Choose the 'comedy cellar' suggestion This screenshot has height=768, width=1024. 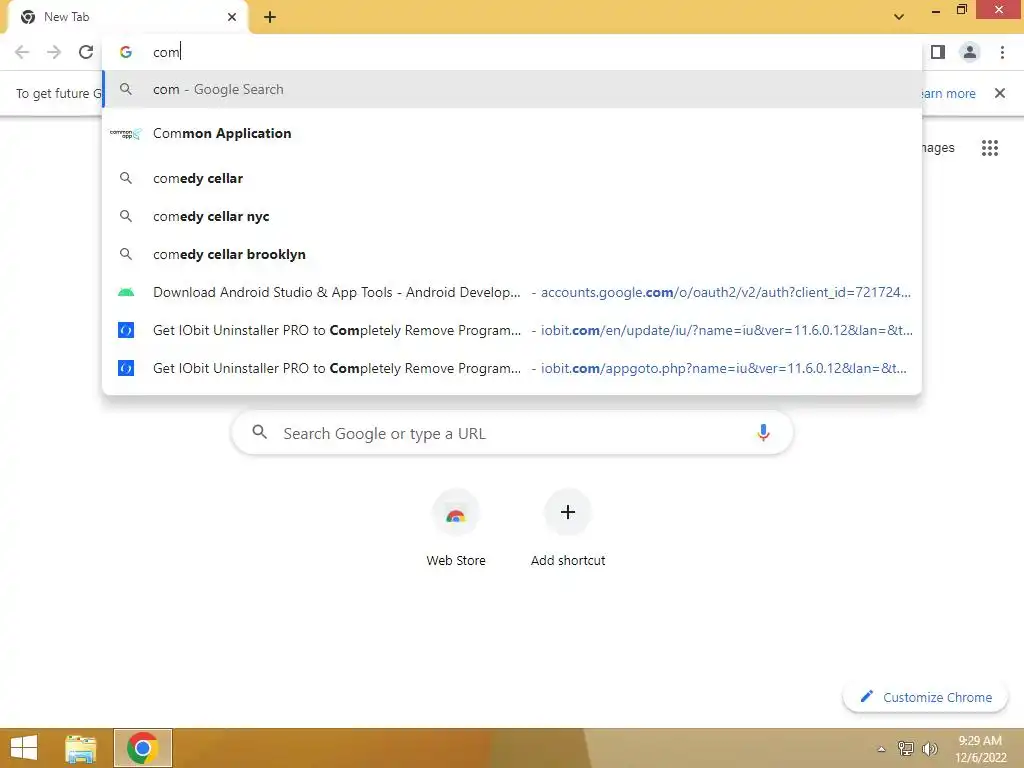point(513,178)
